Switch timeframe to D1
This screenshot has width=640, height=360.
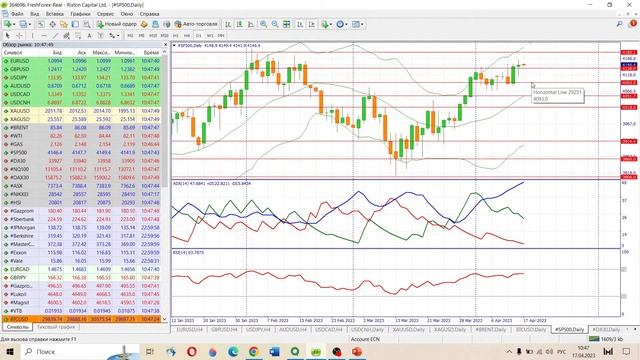point(198,36)
